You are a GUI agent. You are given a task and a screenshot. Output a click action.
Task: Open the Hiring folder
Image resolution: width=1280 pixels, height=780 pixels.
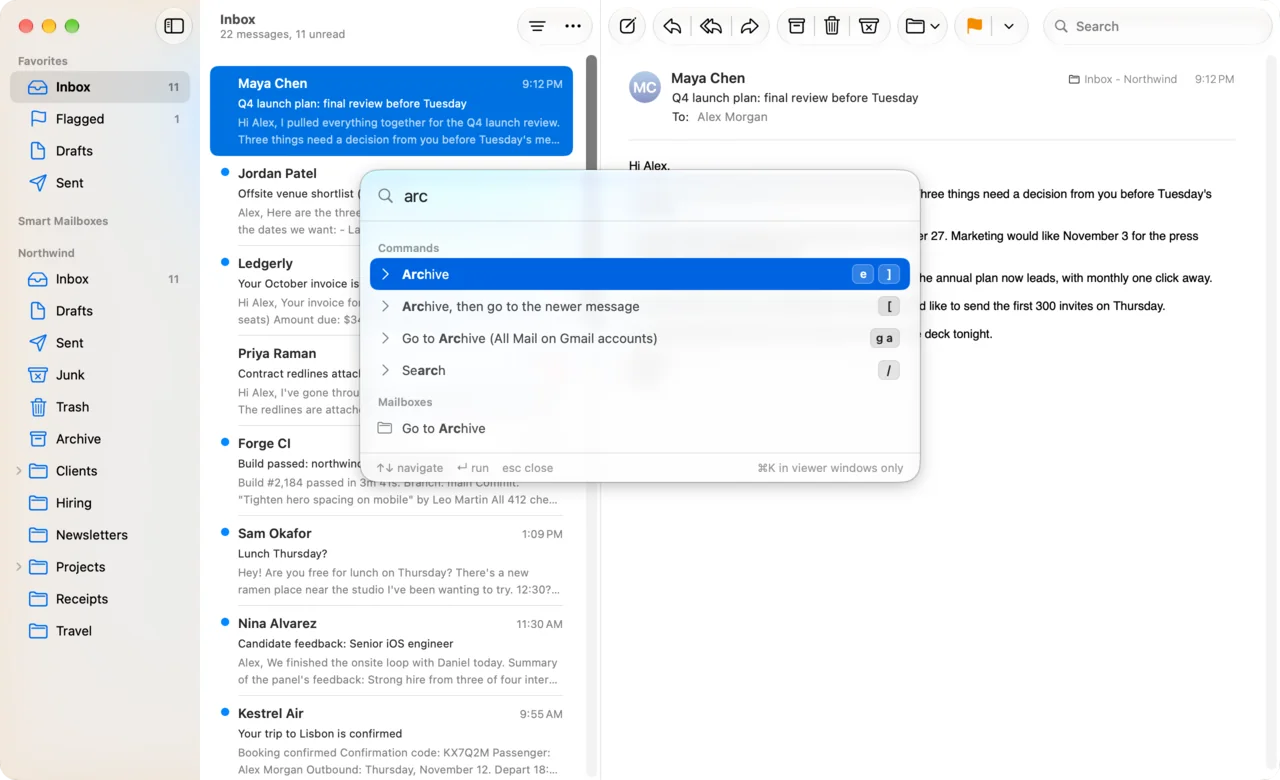100,503
